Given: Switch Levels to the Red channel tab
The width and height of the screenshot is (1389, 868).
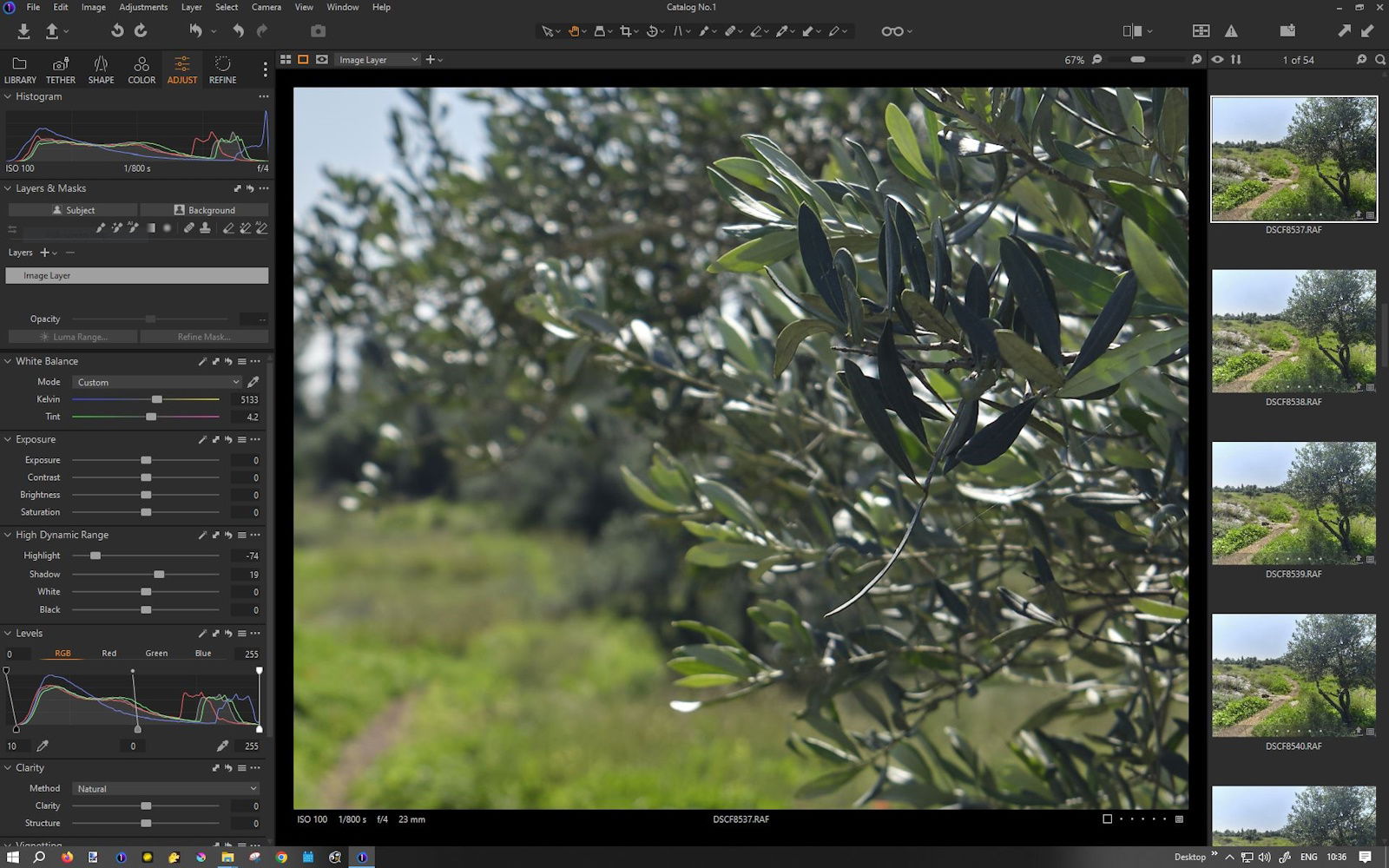Looking at the screenshot, I should [x=109, y=654].
